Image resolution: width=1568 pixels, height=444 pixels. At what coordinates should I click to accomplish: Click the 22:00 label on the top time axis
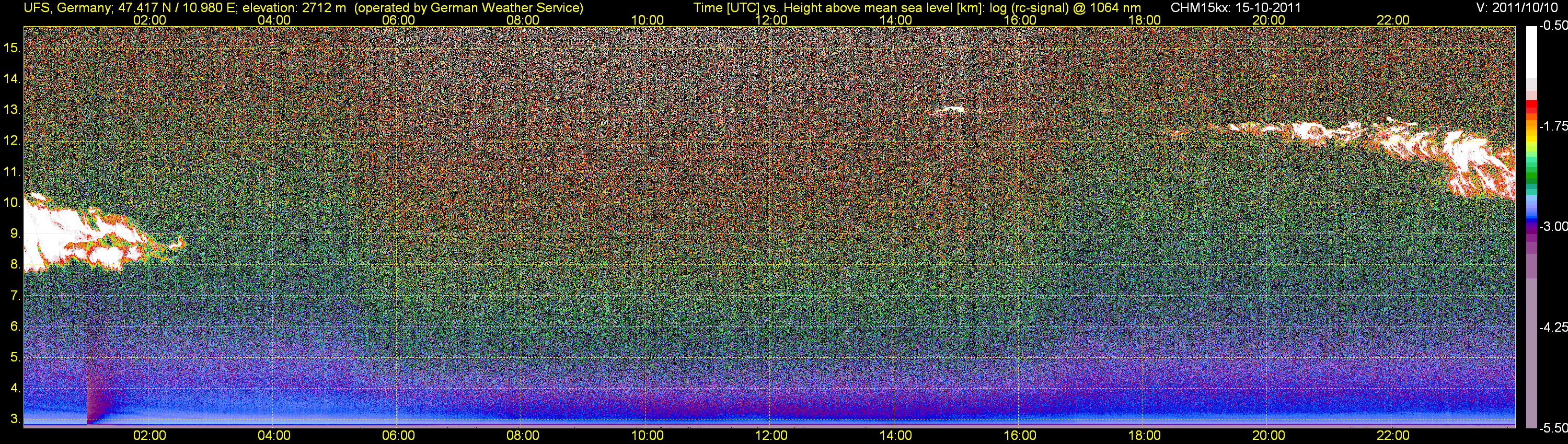point(1393,20)
